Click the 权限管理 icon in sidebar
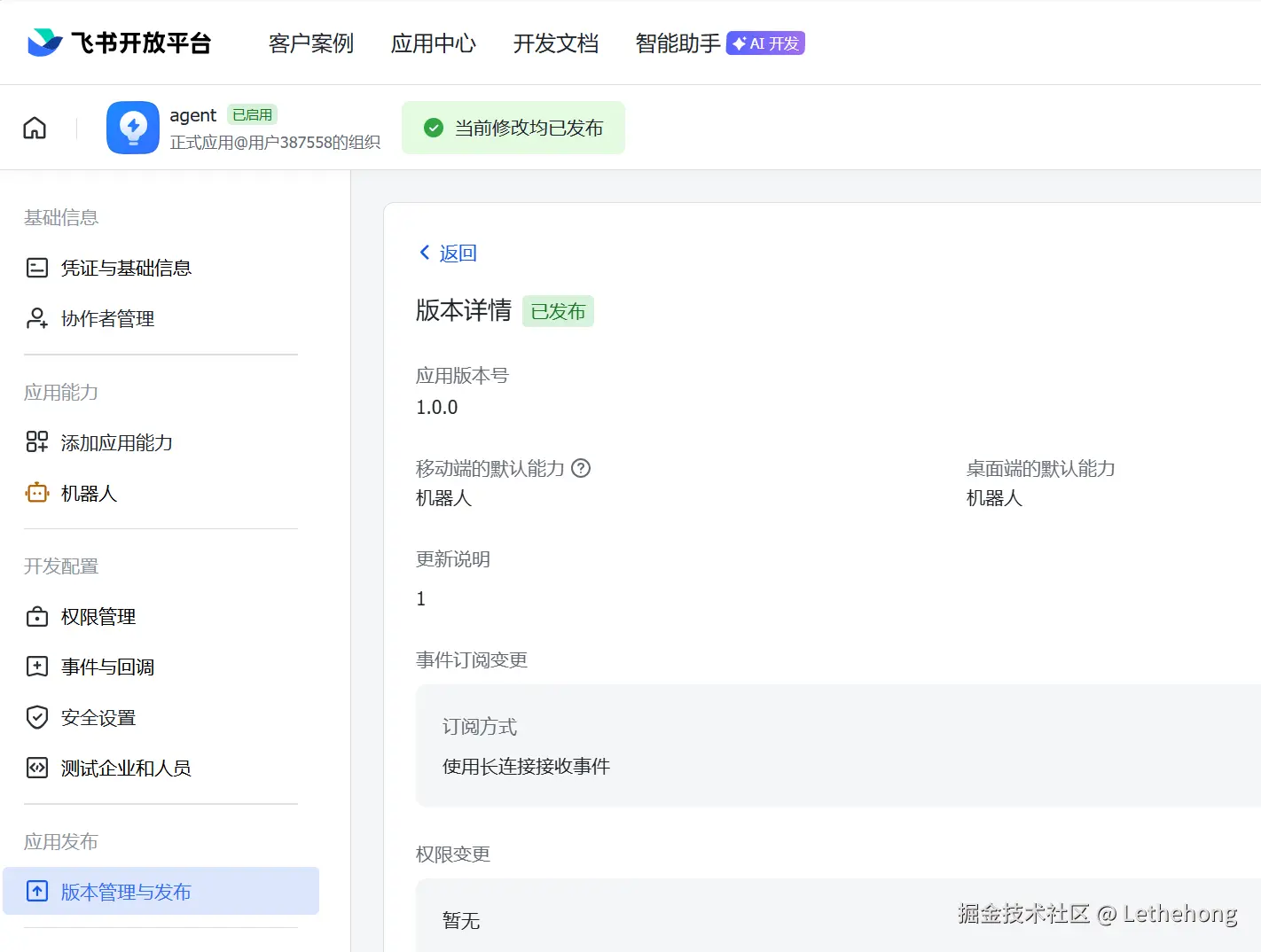The height and width of the screenshot is (952, 1261). point(37,616)
